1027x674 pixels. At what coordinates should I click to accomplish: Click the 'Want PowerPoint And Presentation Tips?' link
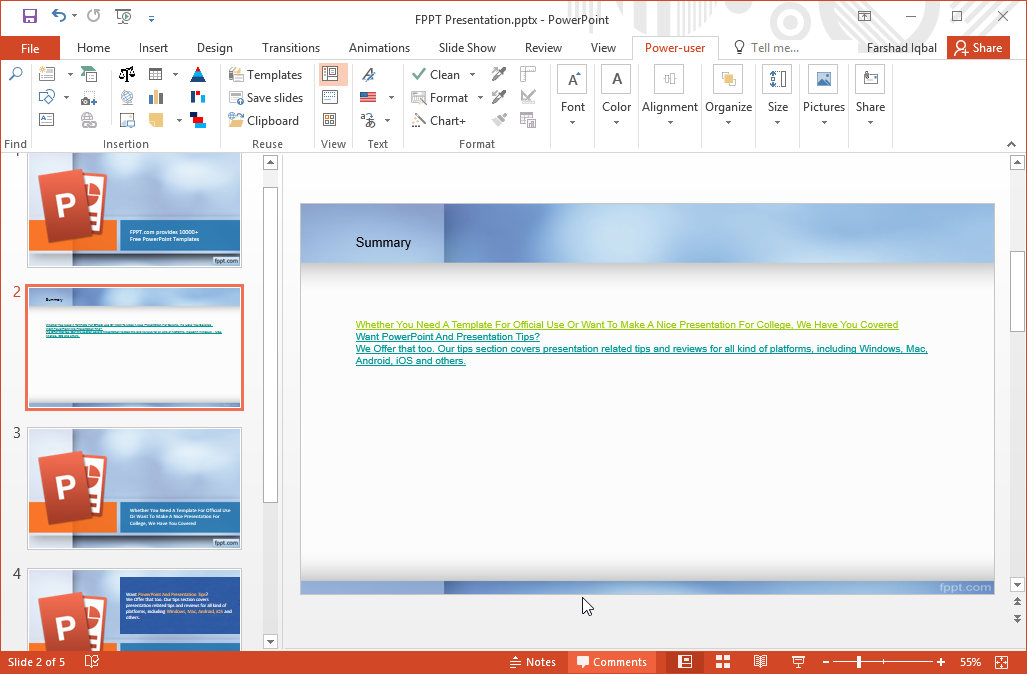pos(448,336)
